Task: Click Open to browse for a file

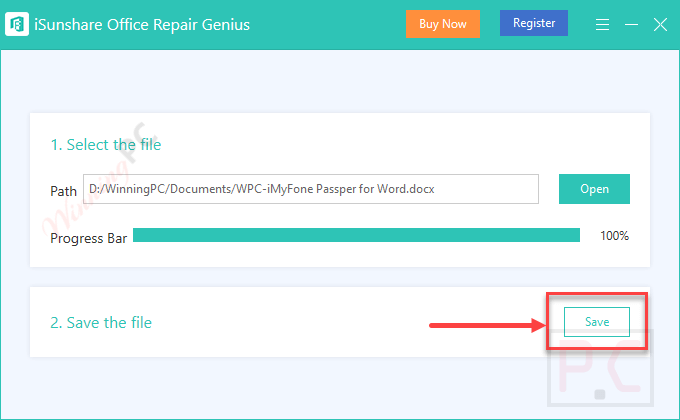Action: pos(594,189)
